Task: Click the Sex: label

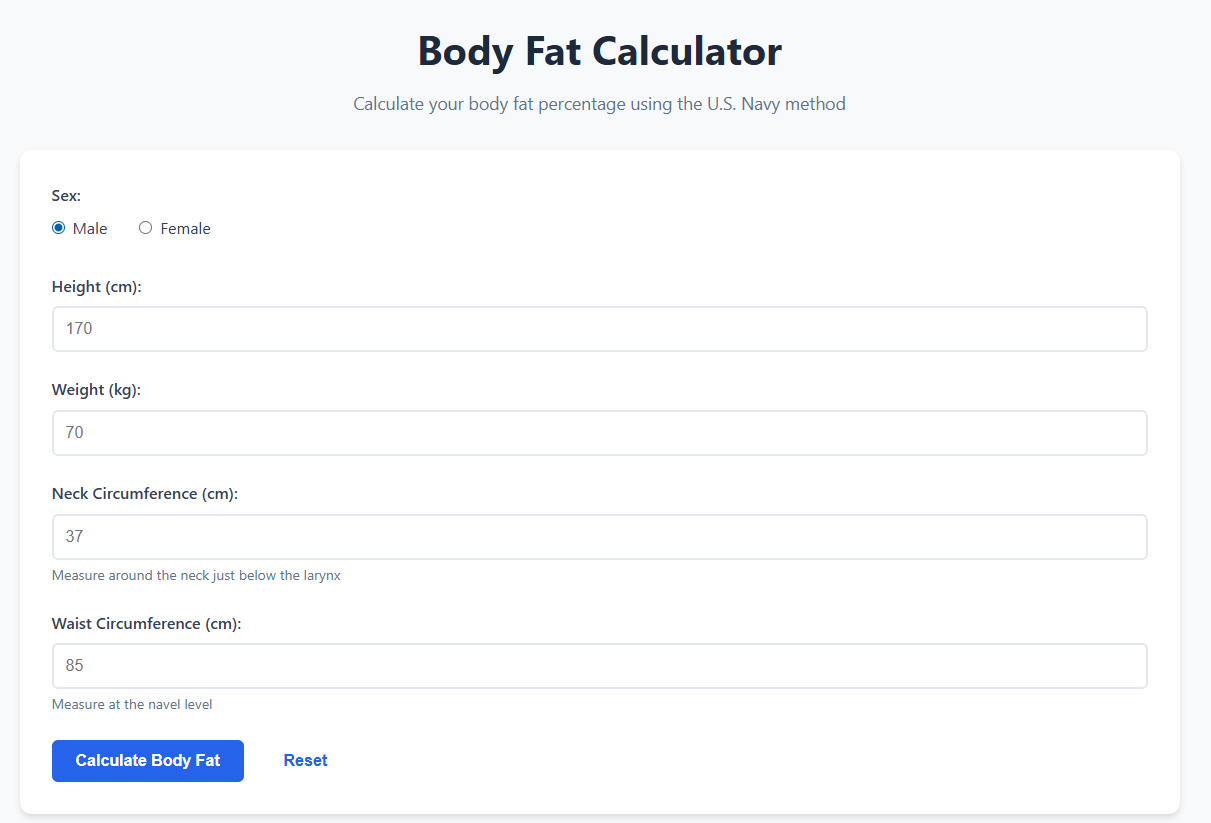Action: (x=66, y=195)
